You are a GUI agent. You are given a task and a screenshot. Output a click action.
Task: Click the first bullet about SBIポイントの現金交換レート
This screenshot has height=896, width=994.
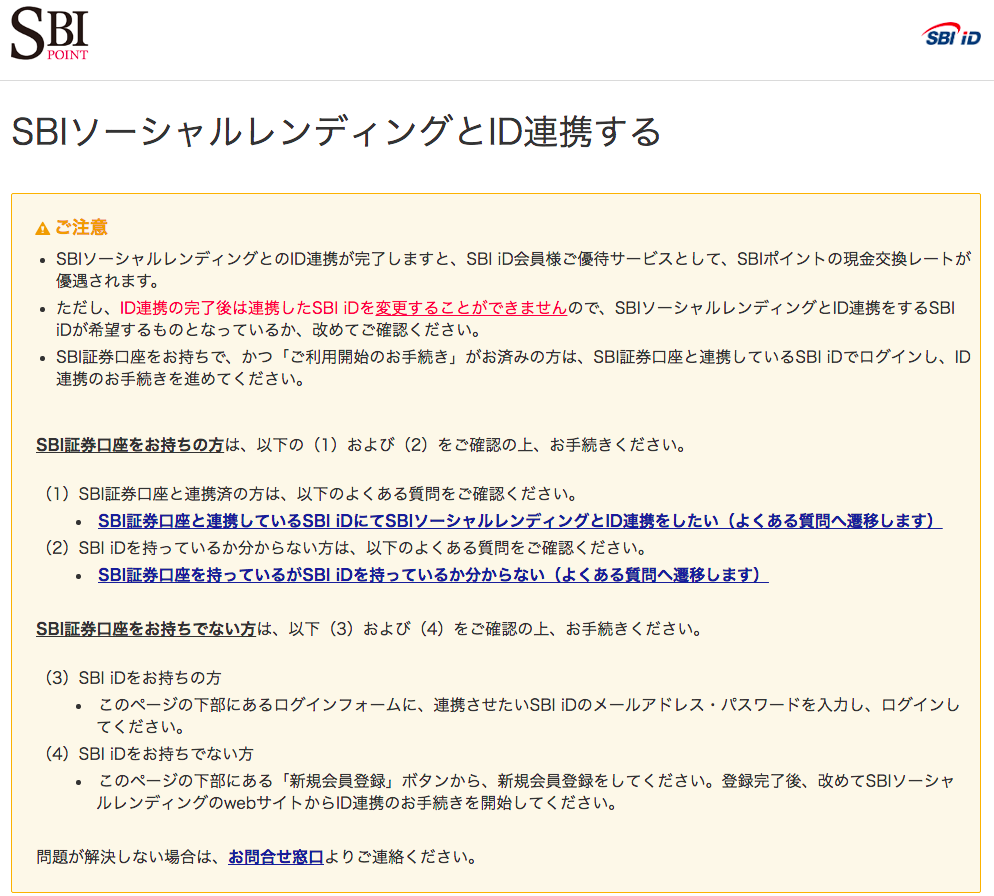(x=513, y=269)
